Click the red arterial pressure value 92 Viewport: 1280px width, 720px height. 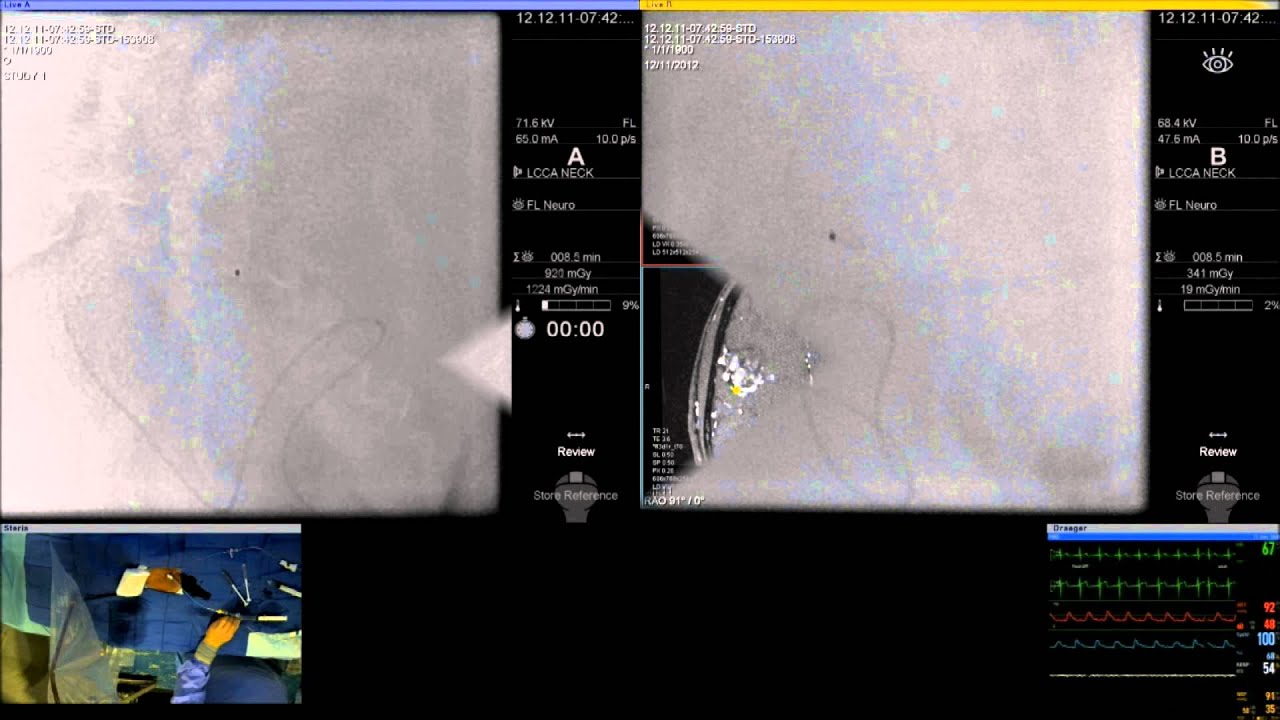point(1269,607)
